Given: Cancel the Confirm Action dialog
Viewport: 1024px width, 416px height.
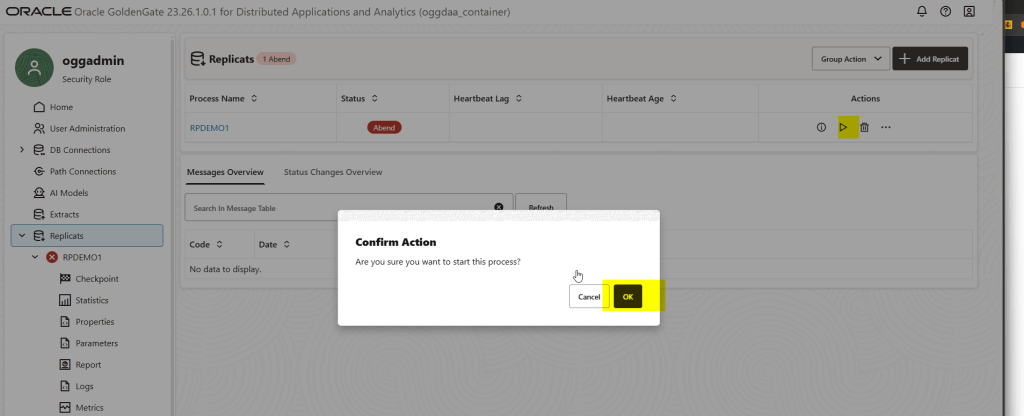Looking at the screenshot, I should tap(588, 296).
